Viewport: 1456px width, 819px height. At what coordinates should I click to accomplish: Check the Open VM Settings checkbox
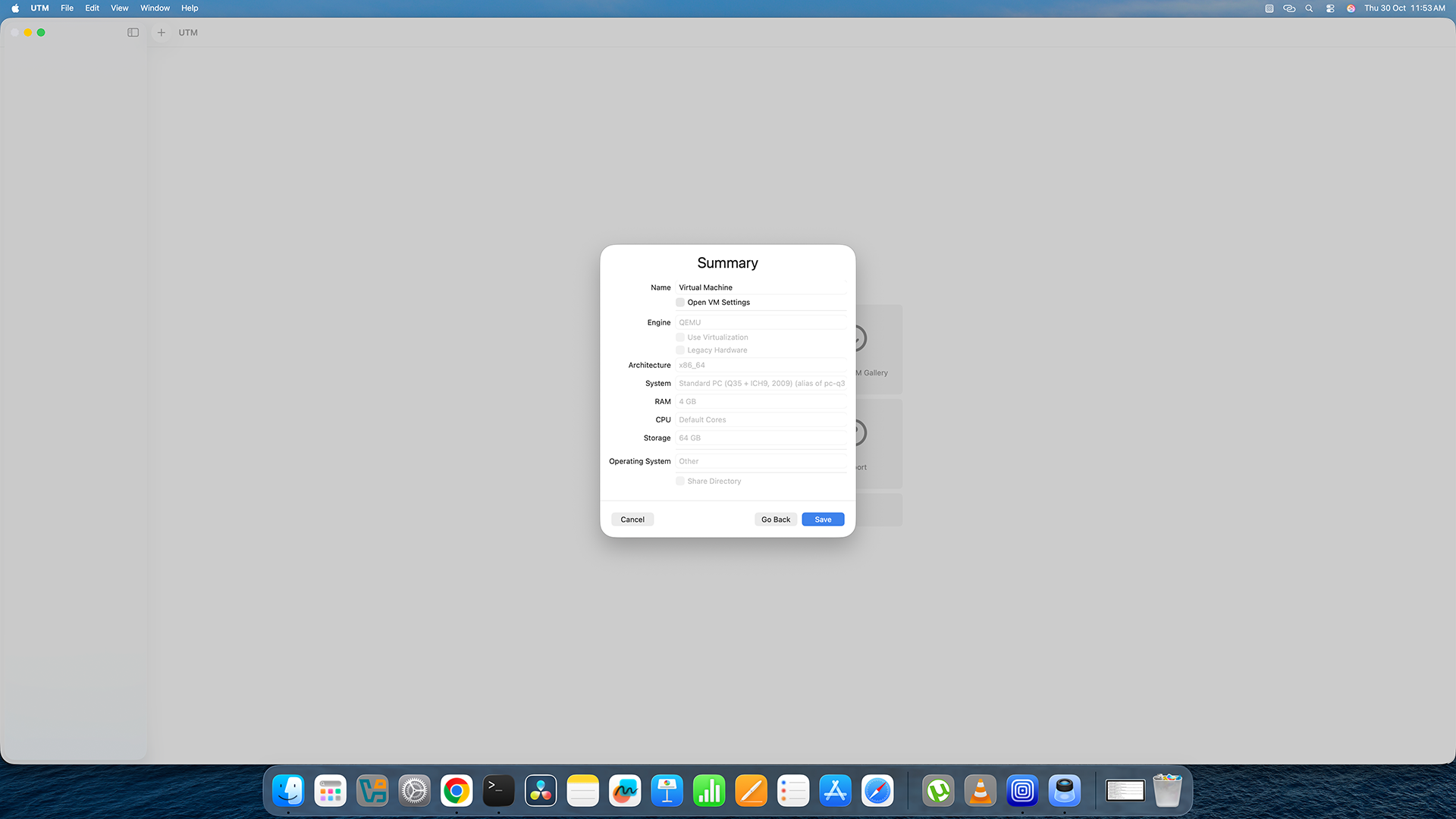tap(679, 302)
